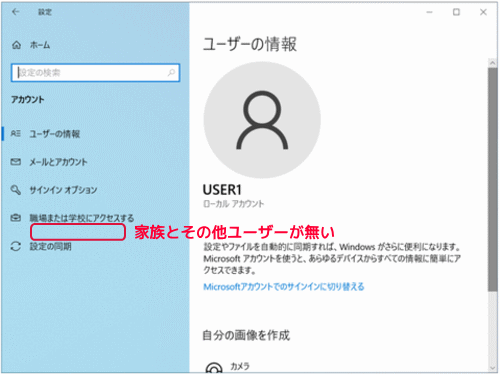The height and width of the screenshot is (374, 500).
Task: Open サインイン オプション page
Action: click(x=63, y=190)
